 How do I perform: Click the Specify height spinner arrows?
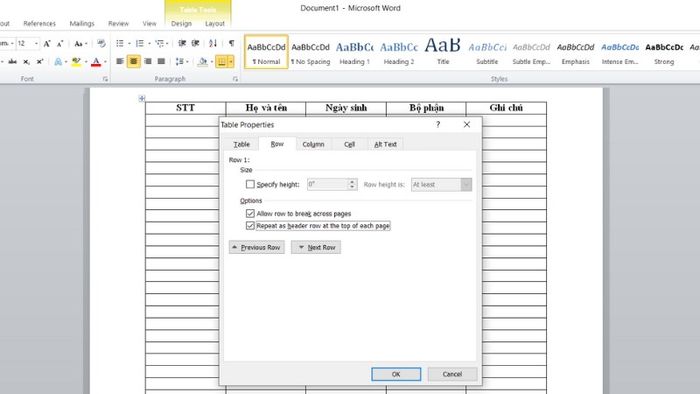(x=352, y=184)
